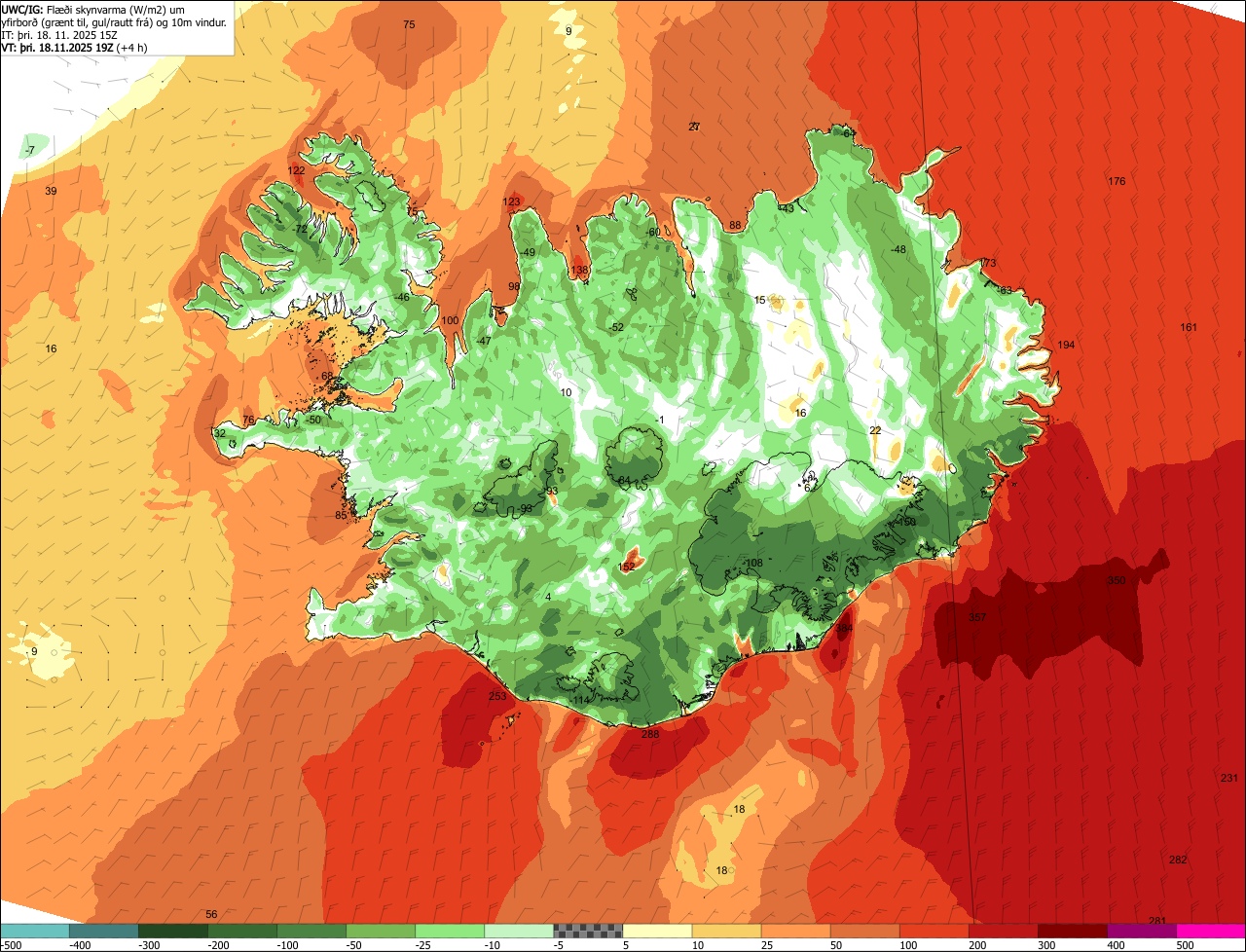The height and width of the screenshot is (952, 1246).
Task: Click the map value '-46'
Action: pyautogui.click(x=401, y=297)
